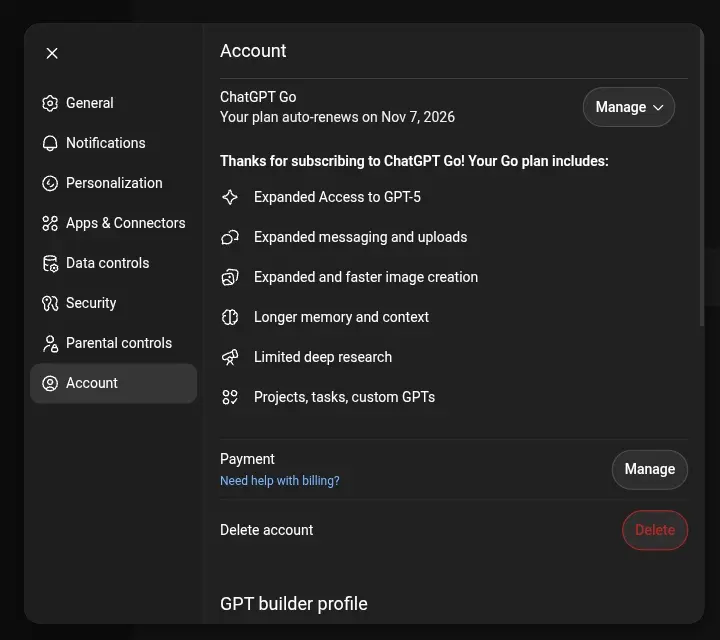The height and width of the screenshot is (640, 720).
Task: Click the Notifications bell icon
Action: pyautogui.click(x=50, y=143)
